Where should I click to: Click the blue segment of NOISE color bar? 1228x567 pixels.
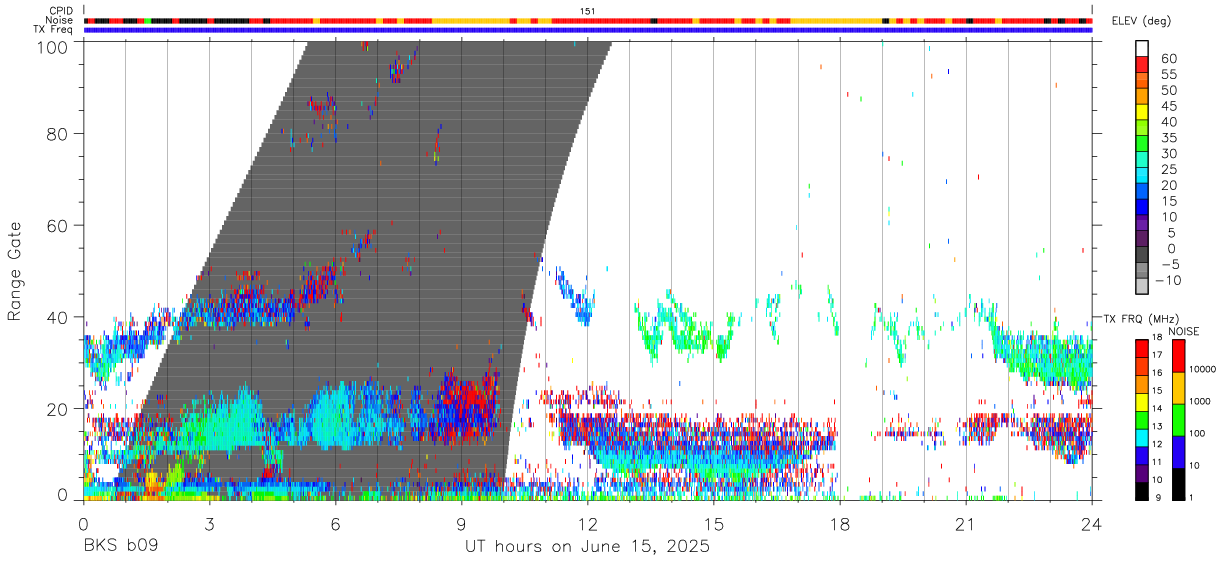click(x=1177, y=451)
